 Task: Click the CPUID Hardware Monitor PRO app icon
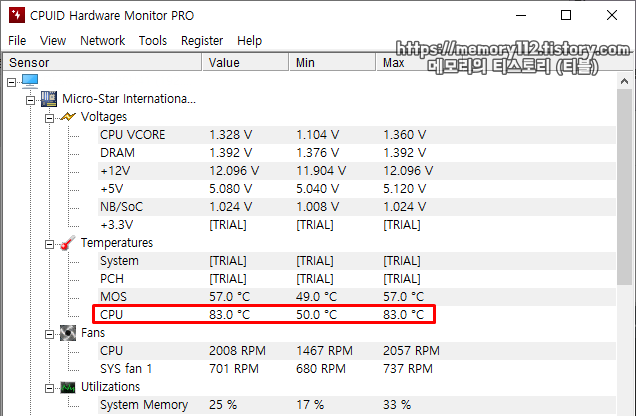click(x=17, y=15)
